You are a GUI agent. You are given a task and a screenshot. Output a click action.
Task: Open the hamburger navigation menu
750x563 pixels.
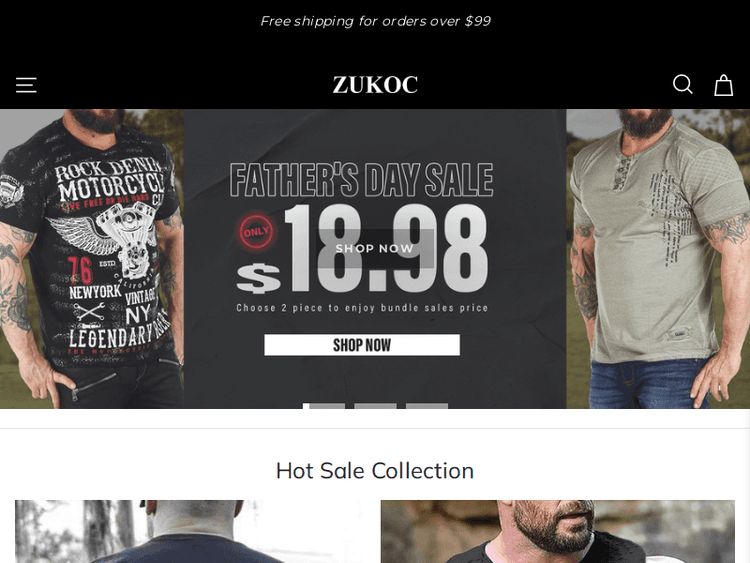26,85
